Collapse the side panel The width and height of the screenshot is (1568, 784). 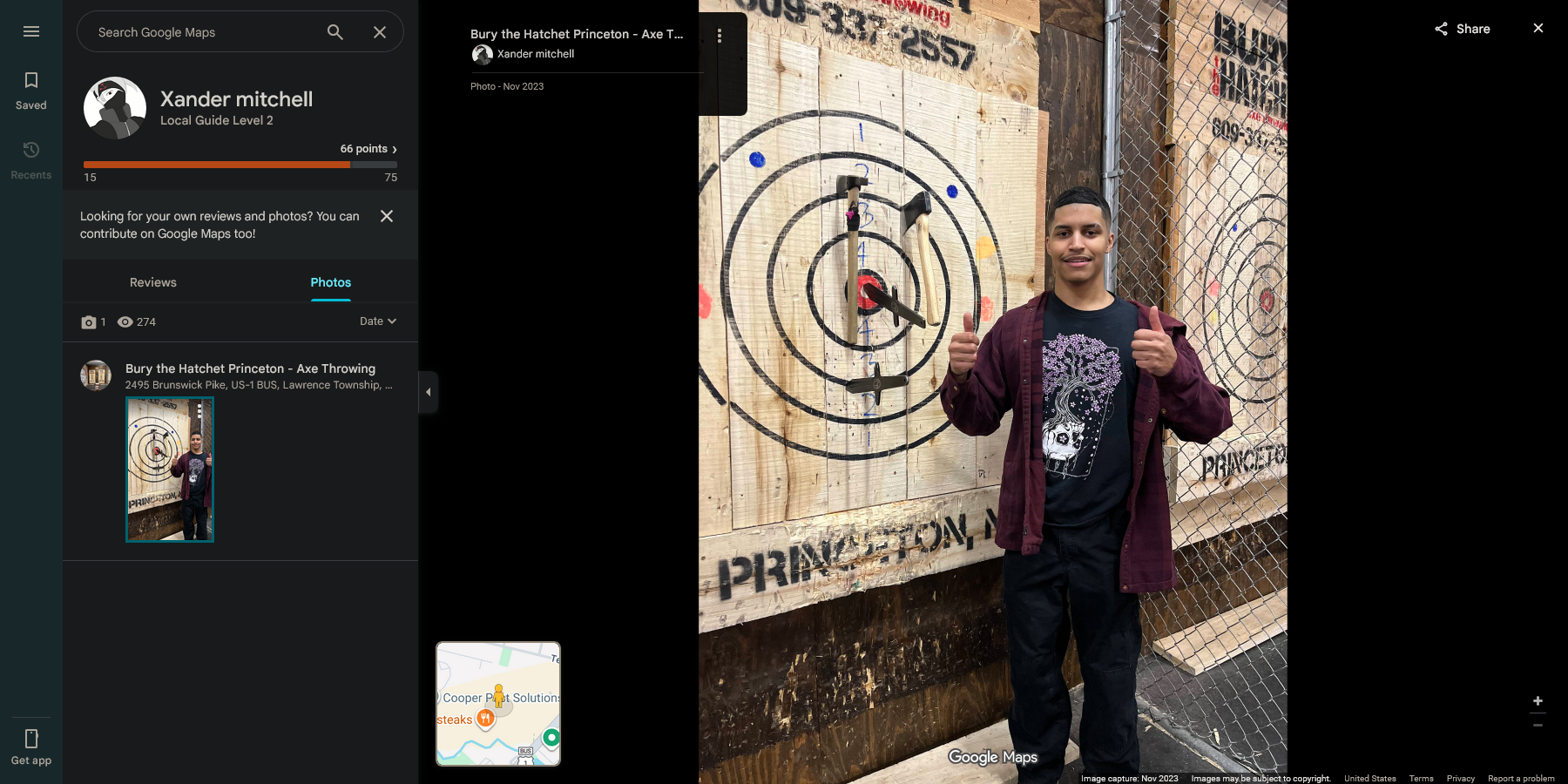(x=428, y=392)
